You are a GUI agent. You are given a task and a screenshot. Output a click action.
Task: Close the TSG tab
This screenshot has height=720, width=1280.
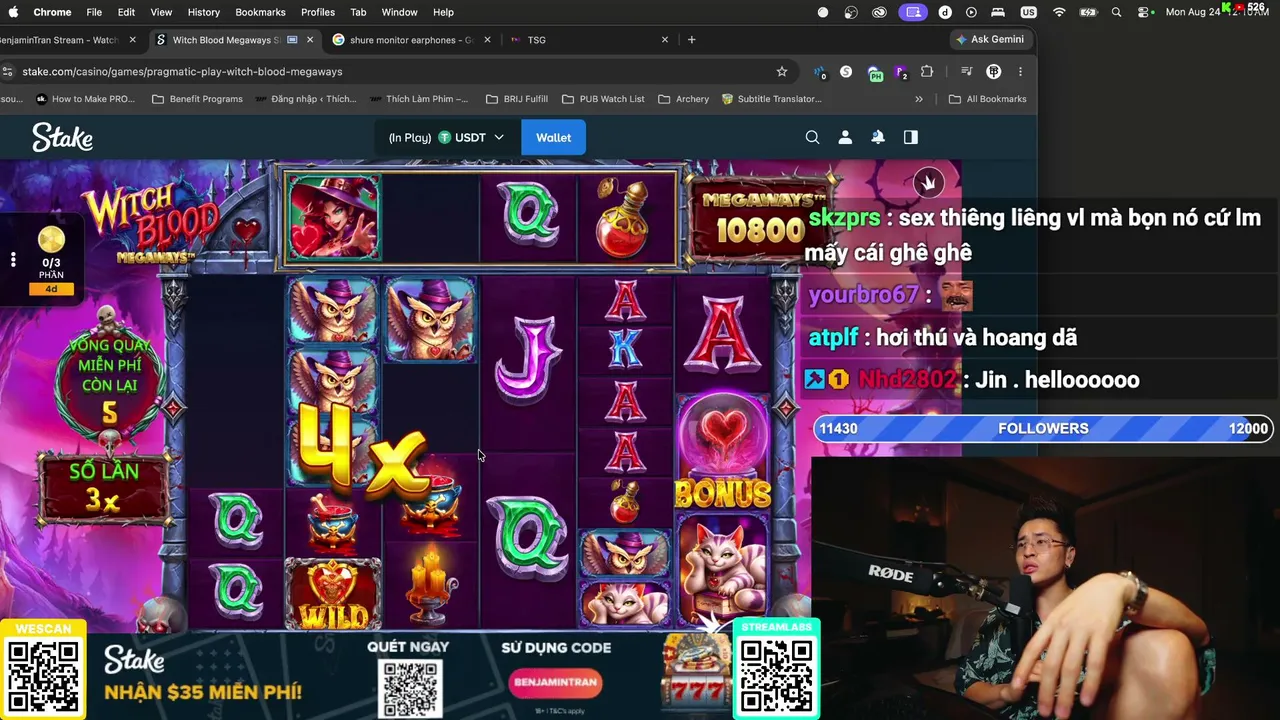click(x=665, y=40)
